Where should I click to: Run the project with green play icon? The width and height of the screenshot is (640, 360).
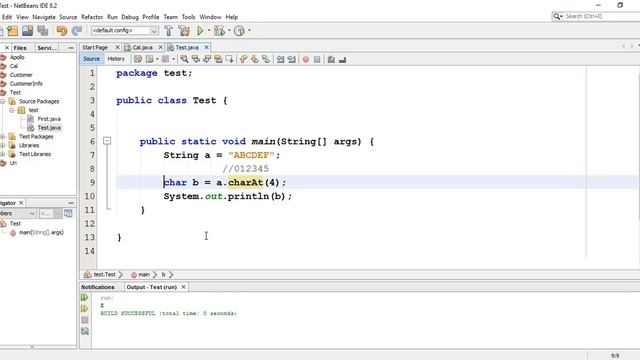point(200,31)
